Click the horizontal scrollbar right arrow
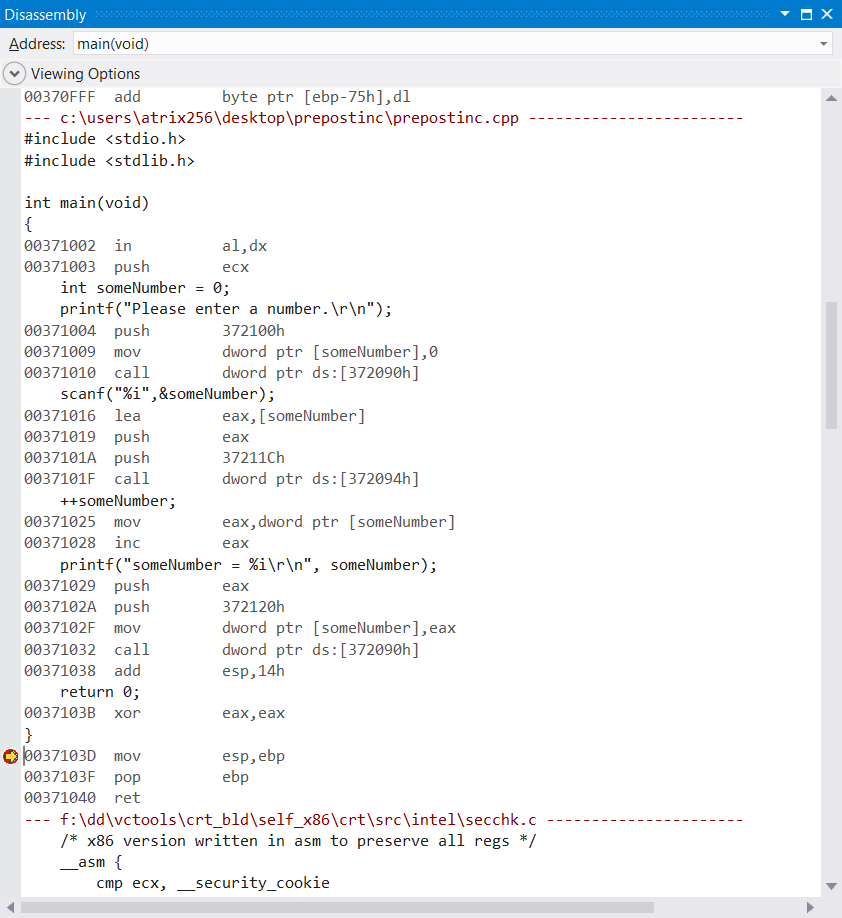 click(x=811, y=907)
